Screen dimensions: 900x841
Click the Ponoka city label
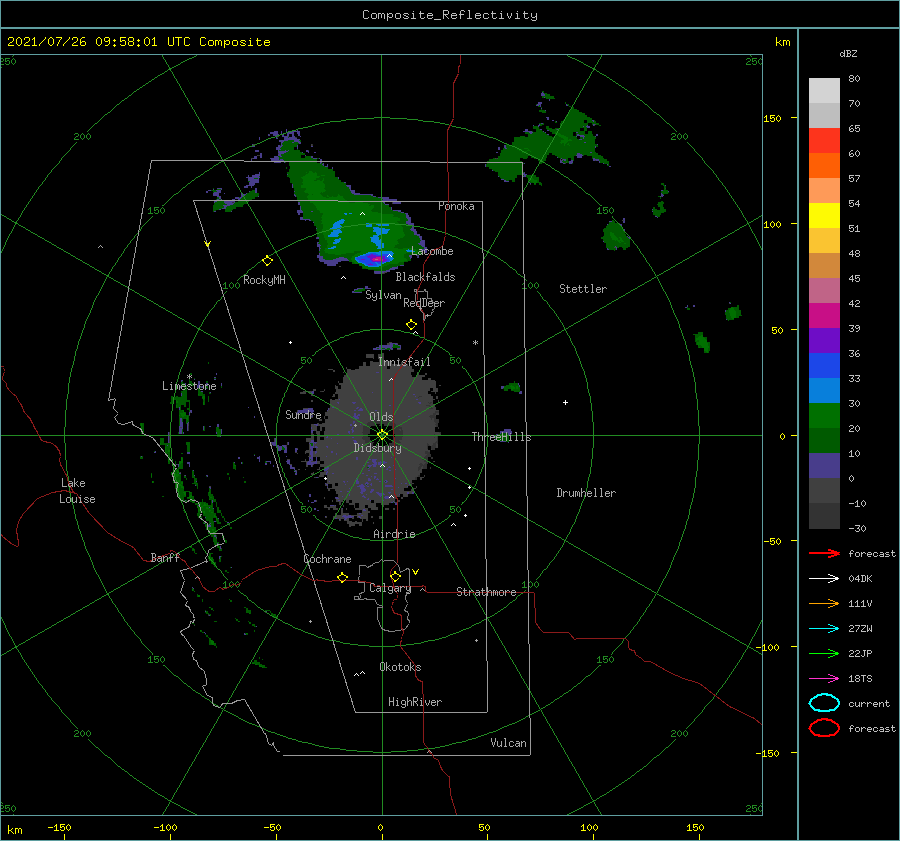(x=456, y=206)
